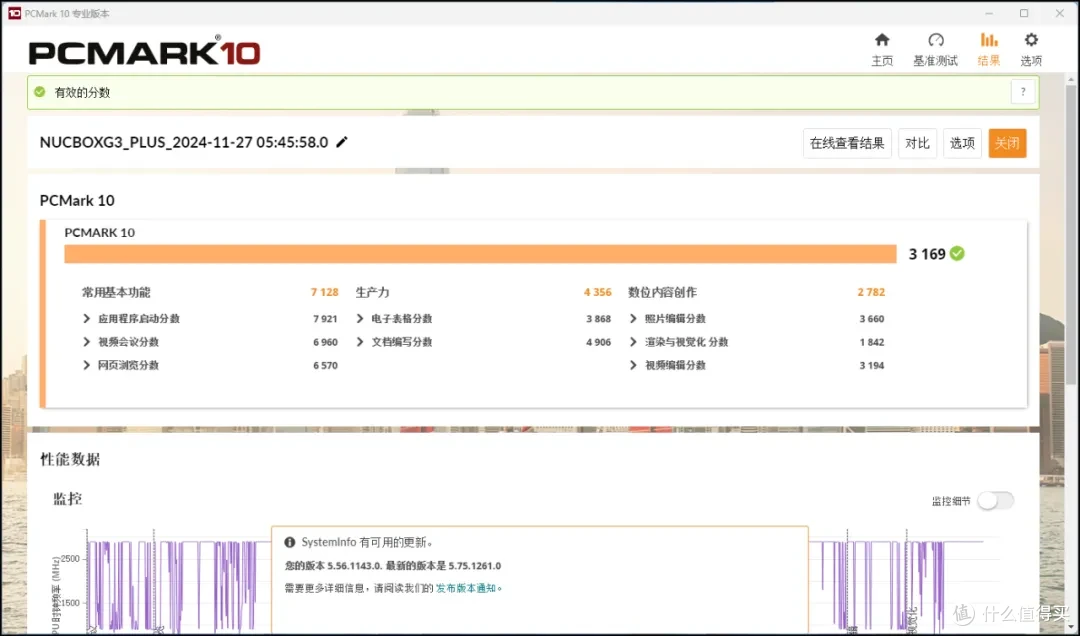
Task: Minimize the PCMark 10 window
Action: coord(989,13)
